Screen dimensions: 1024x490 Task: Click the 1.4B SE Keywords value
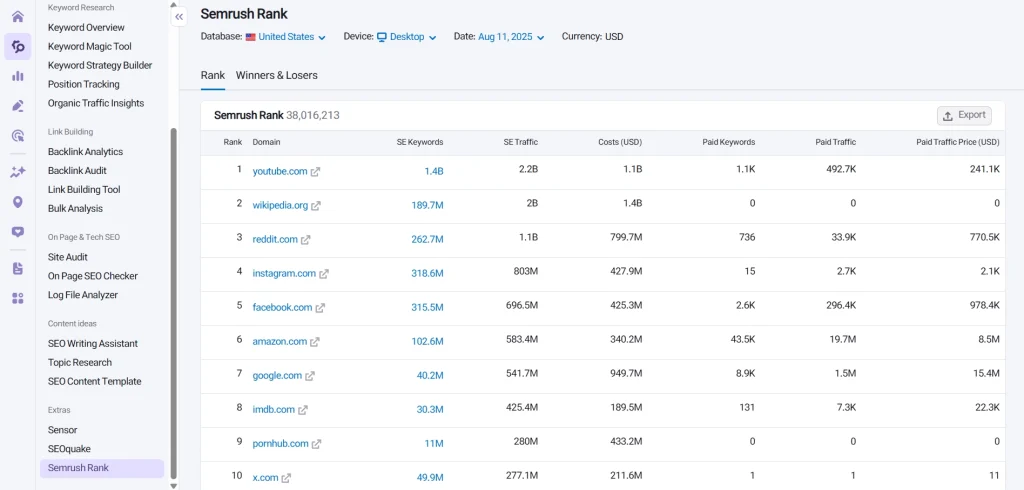(434, 171)
